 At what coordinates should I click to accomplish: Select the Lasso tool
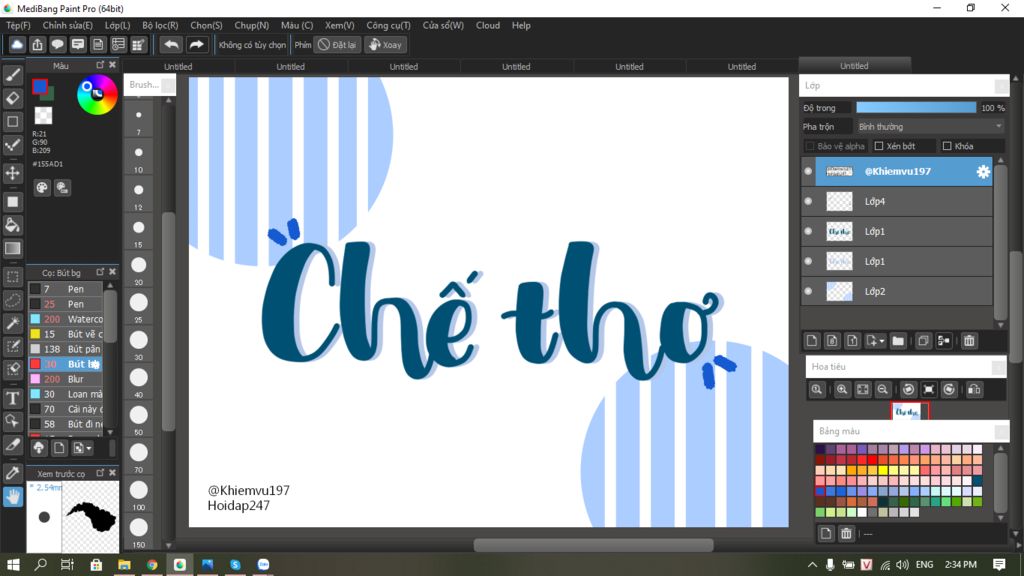[x=12, y=300]
